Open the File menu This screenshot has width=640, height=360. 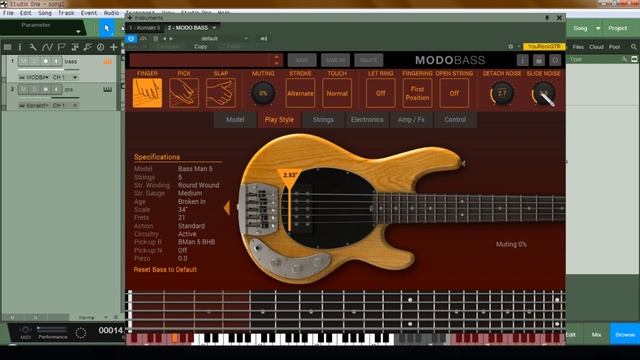[8, 13]
